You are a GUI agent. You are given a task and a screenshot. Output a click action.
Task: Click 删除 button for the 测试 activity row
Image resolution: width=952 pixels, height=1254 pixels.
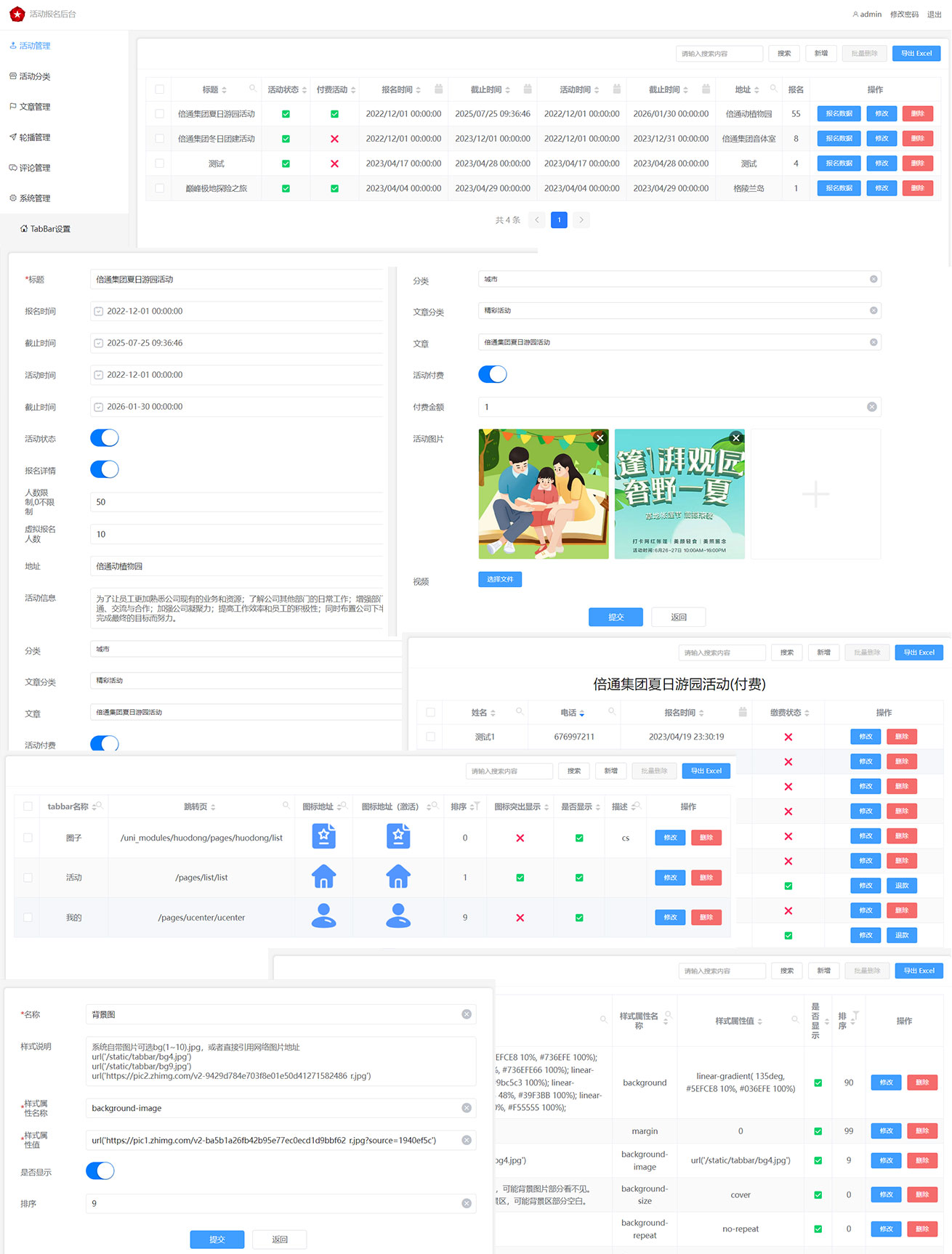917,163
